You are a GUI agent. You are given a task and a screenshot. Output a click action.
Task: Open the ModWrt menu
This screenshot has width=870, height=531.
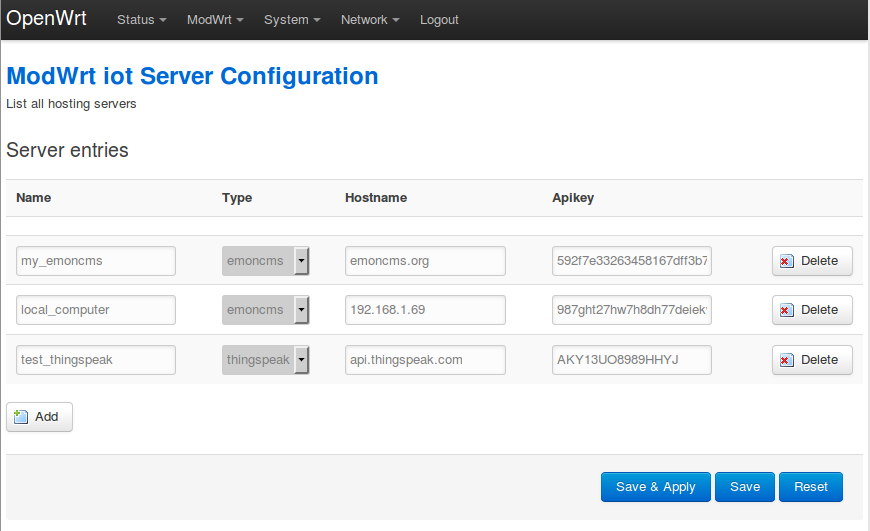(x=215, y=20)
